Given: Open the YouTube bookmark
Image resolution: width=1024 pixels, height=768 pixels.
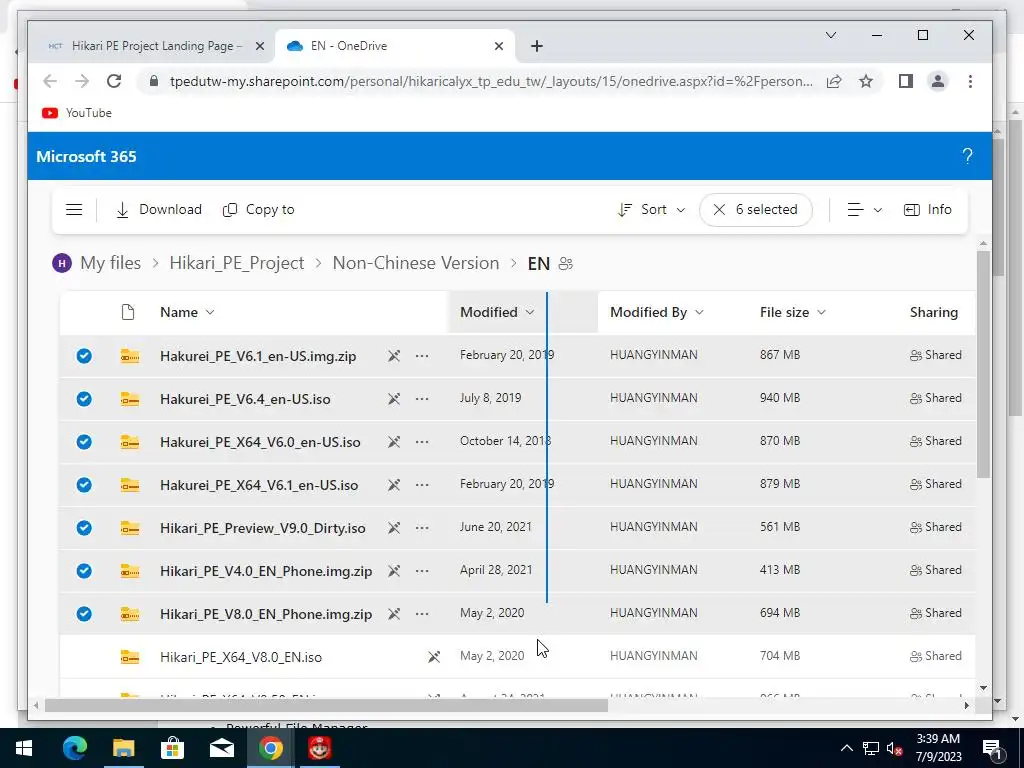Looking at the screenshot, I should pos(77,113).
